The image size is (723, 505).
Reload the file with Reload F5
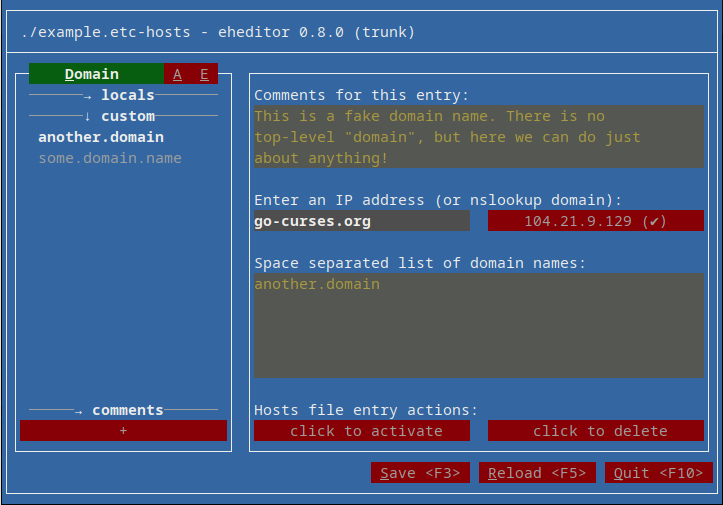click(537, 473)
